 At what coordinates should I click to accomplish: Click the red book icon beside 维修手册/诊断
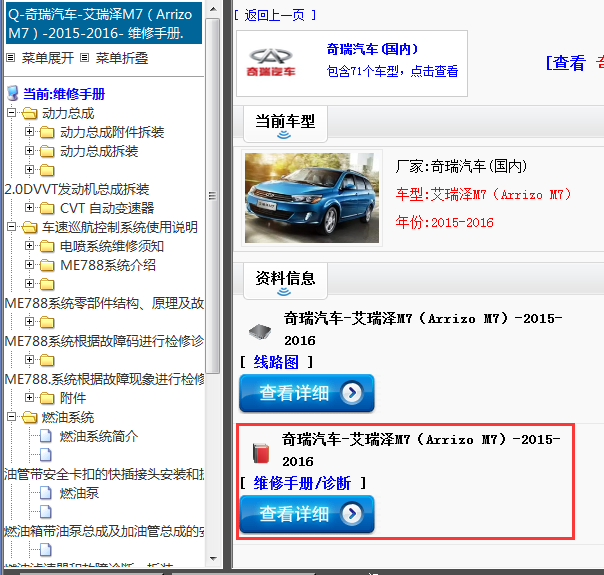click(261, 453)
